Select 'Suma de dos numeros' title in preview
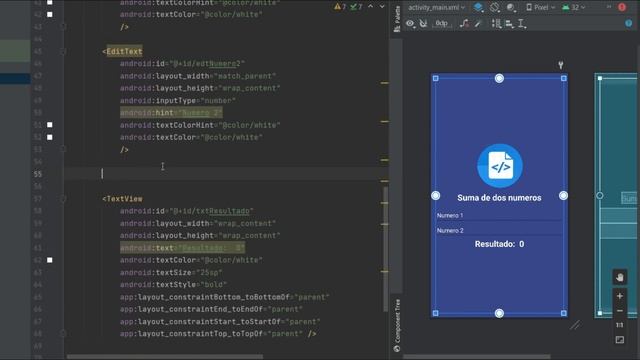Viewport: 640px width, 360px height. (x=499, y=198)
